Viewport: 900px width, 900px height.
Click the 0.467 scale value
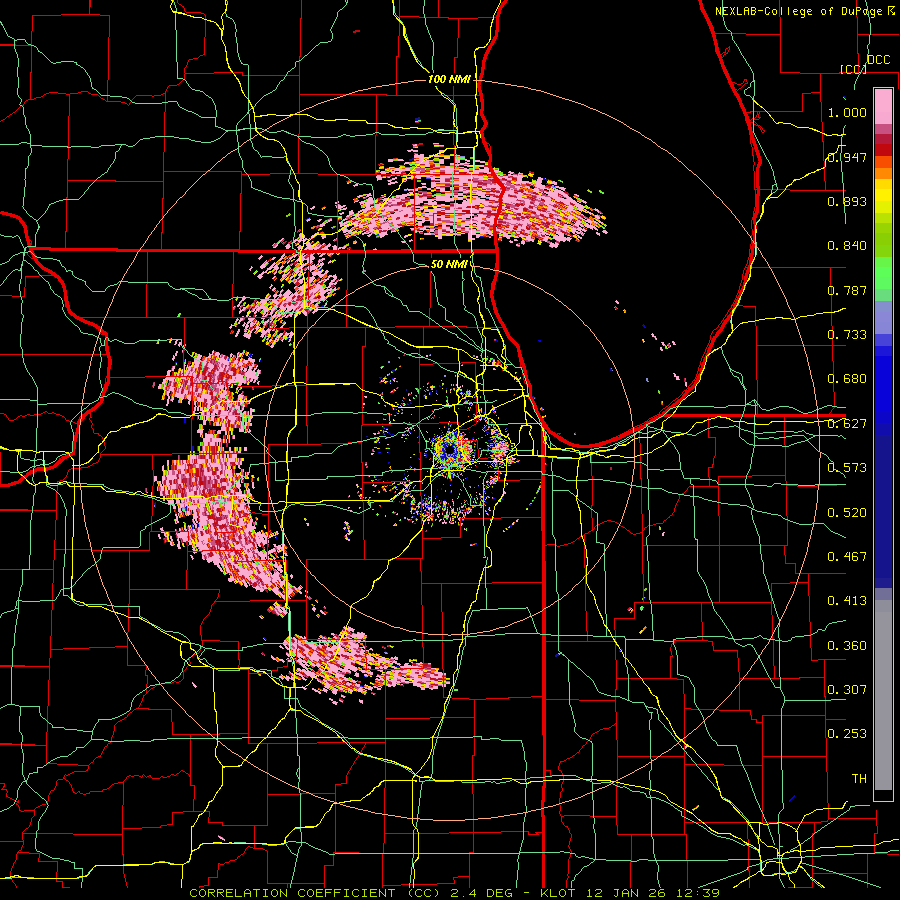(847, 557)
